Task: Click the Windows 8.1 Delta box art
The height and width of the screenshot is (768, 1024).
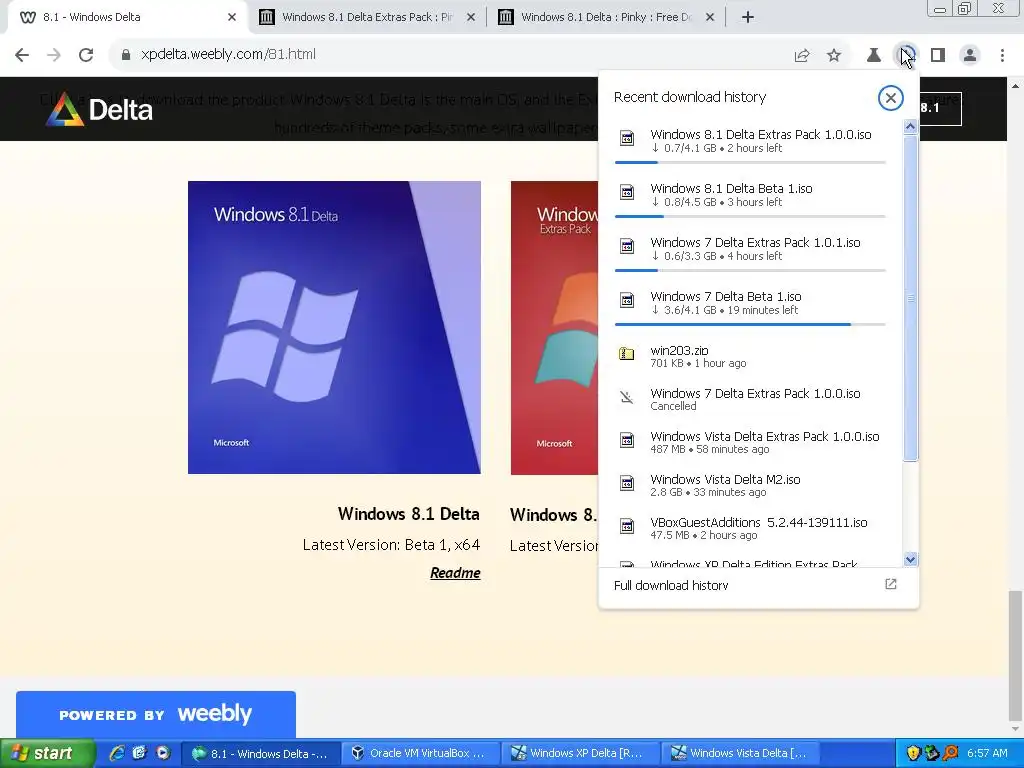Action: tap(334, 327)
